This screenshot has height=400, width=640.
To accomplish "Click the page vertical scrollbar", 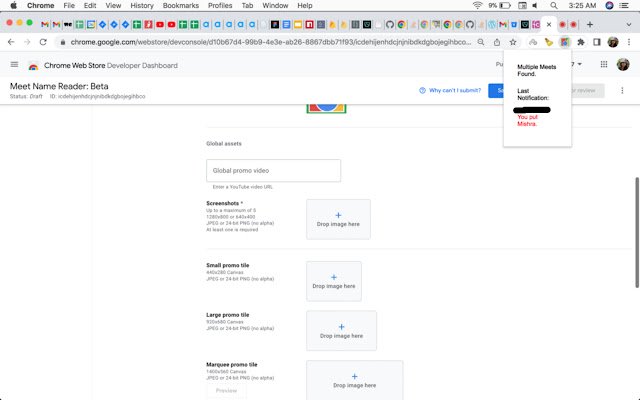I will [637, 233].
